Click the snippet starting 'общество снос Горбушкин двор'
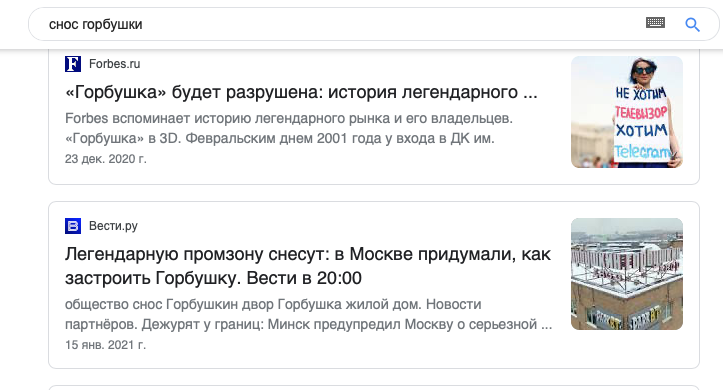 point(308,314)
